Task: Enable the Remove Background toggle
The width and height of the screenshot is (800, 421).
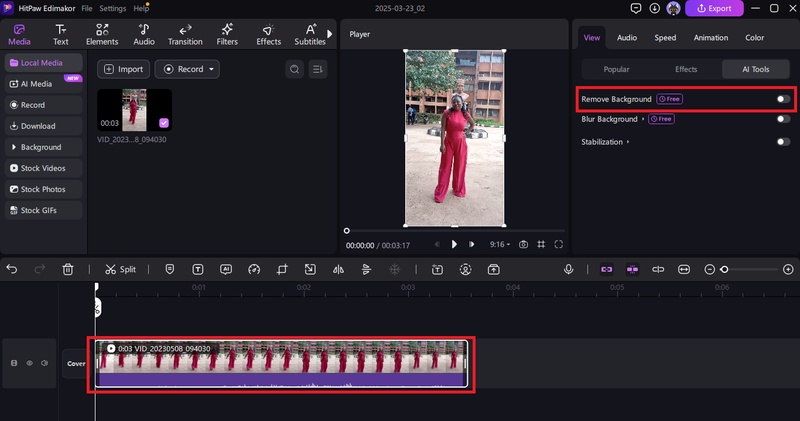Action: (x=783, y=99)
